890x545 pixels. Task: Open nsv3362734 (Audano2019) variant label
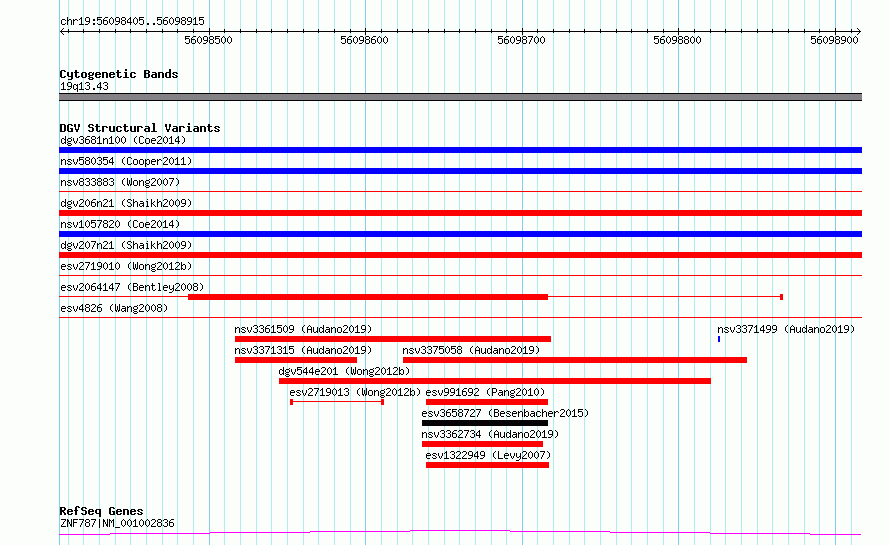click(x=490, y=434)
